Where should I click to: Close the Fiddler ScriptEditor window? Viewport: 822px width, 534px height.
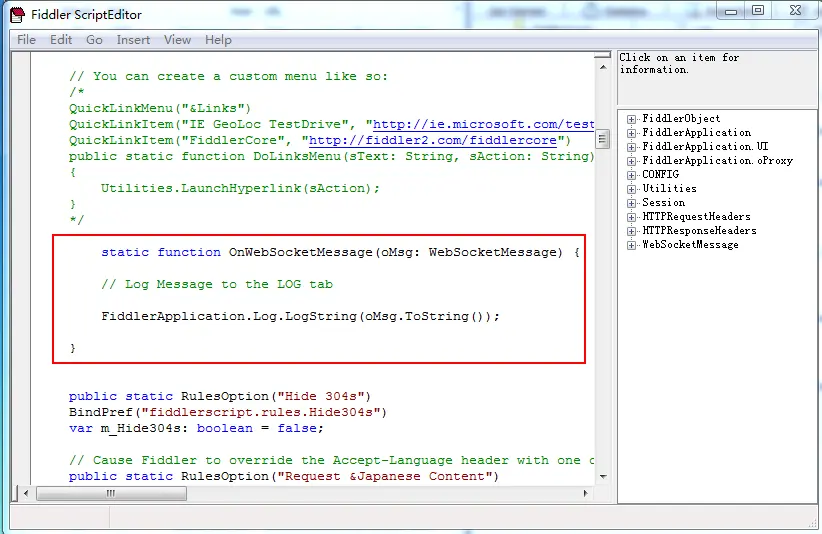pyautogui.click(x=795, y=10)
